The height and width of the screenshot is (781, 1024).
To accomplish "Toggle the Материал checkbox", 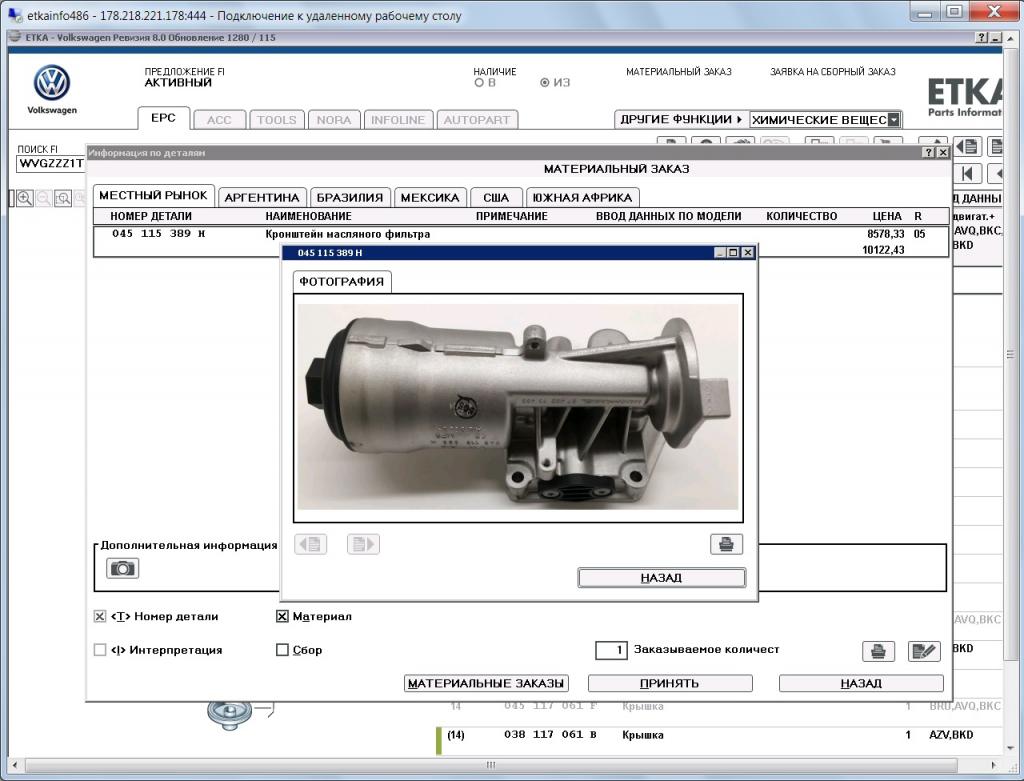I will tap(282, 616).
